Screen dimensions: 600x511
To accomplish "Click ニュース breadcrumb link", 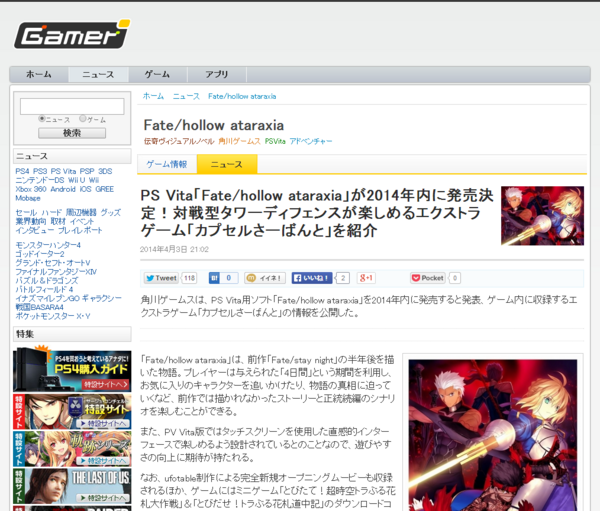I will [186, 96].
